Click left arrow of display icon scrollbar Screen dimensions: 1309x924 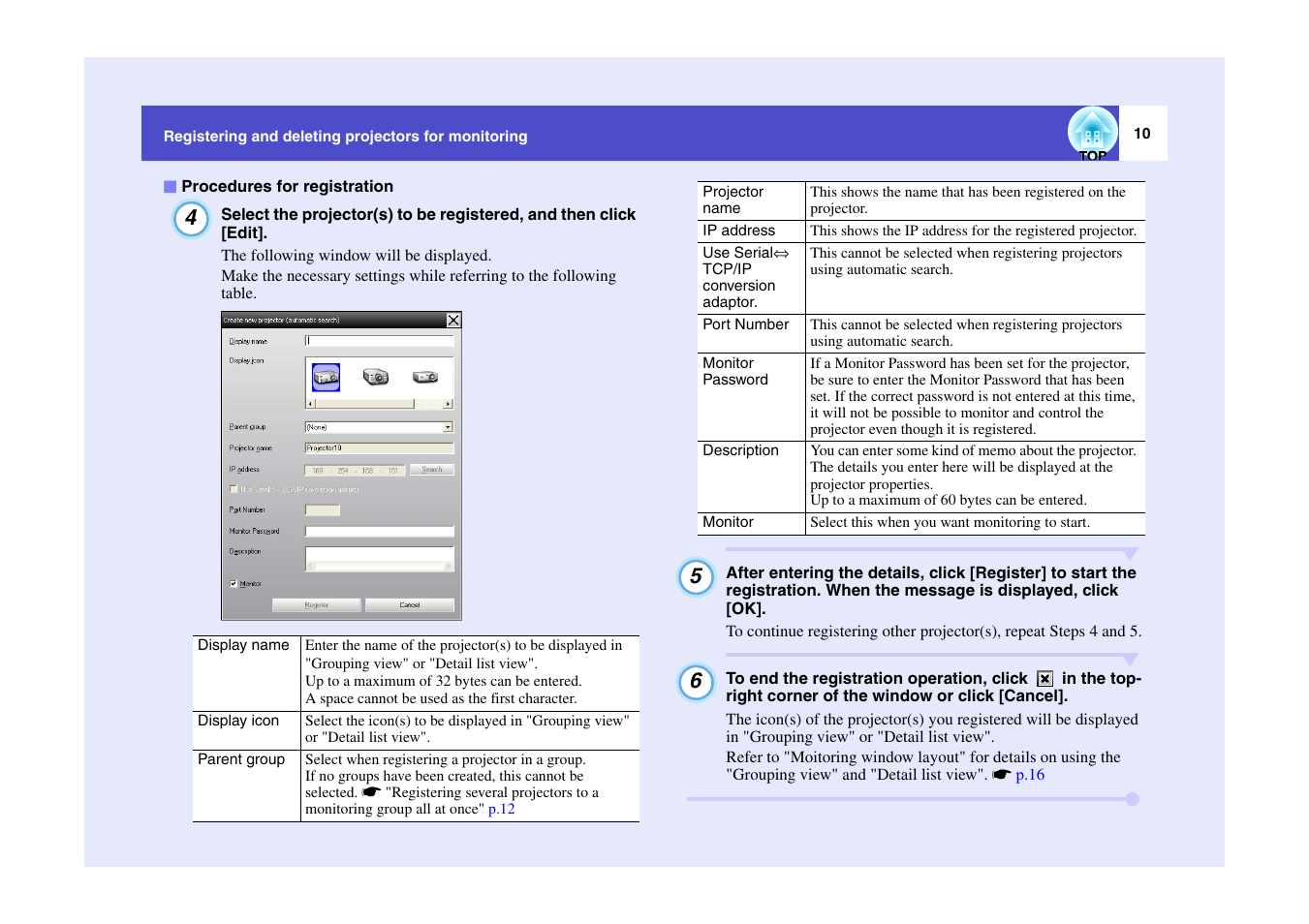[x=310, y=404]
